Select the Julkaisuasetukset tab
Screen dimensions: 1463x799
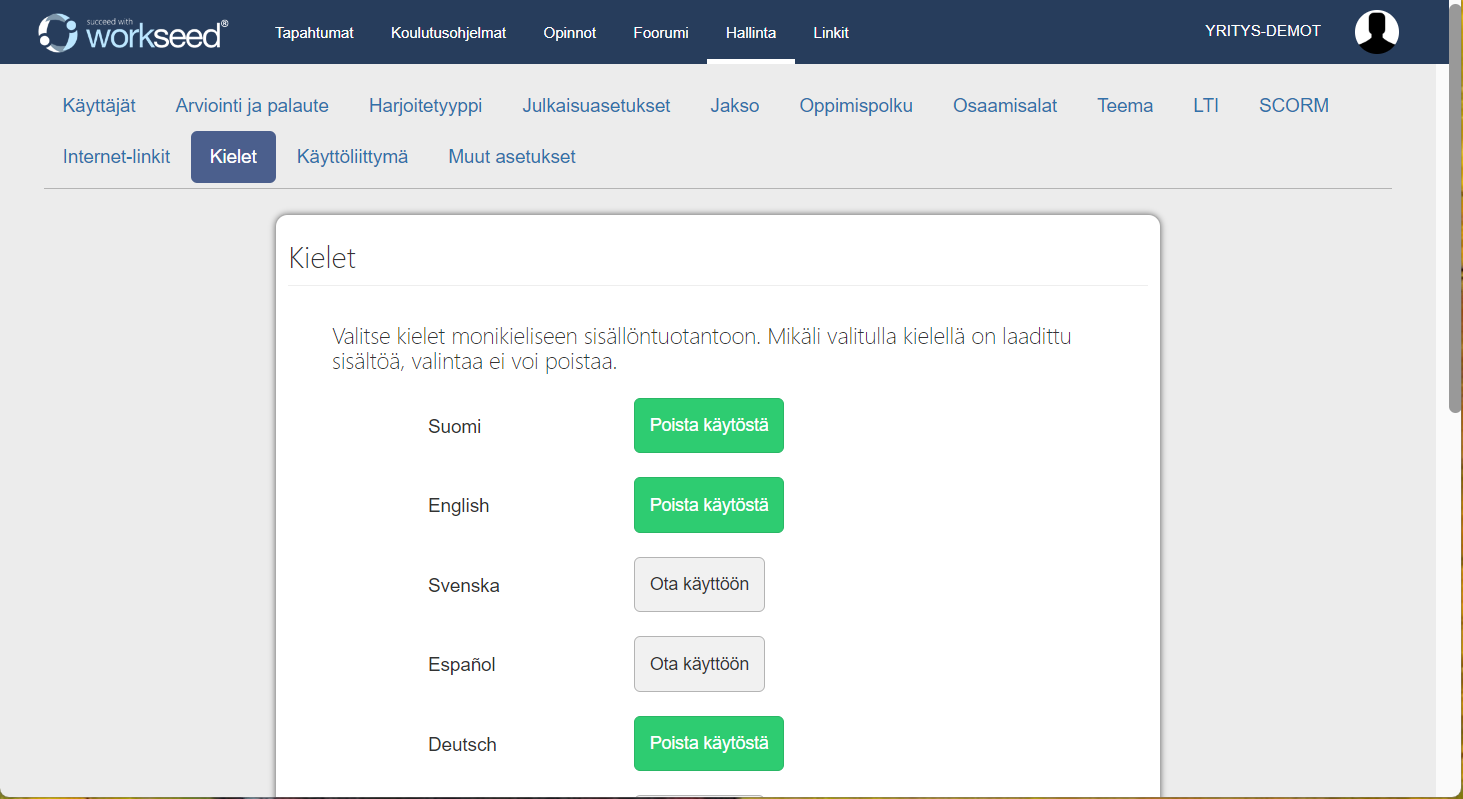click(x=596, y=106)
